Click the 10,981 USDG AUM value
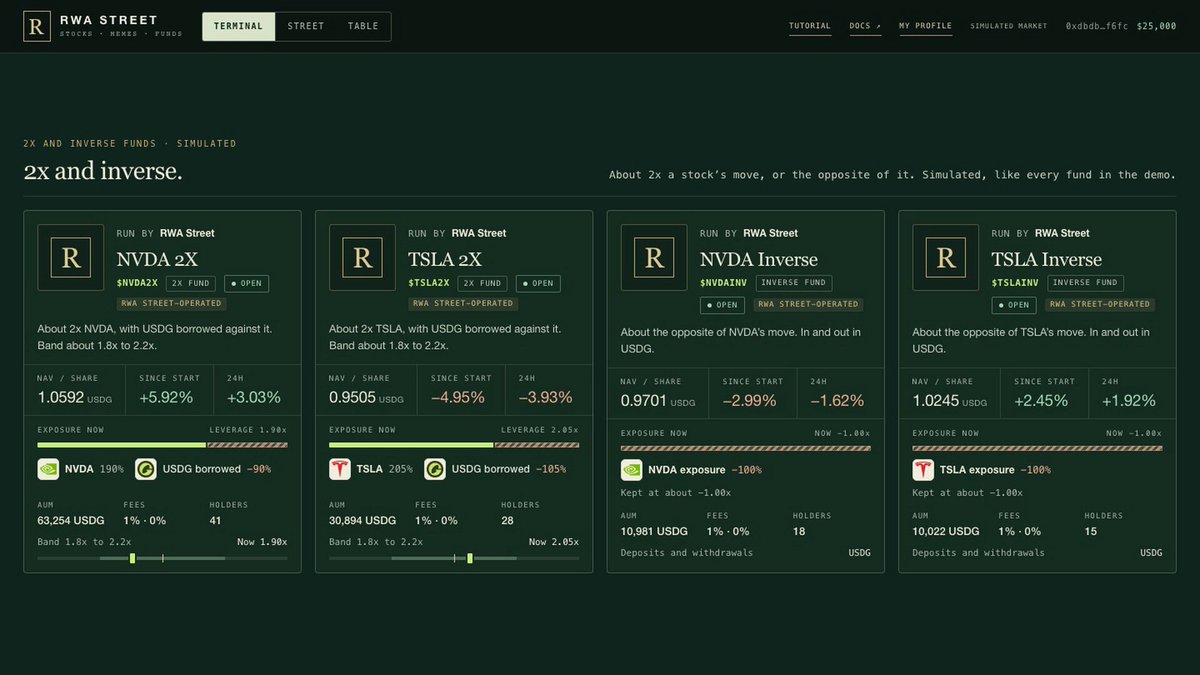The height and width of the screenshot is (675, 1200). [x=654, y=531]
